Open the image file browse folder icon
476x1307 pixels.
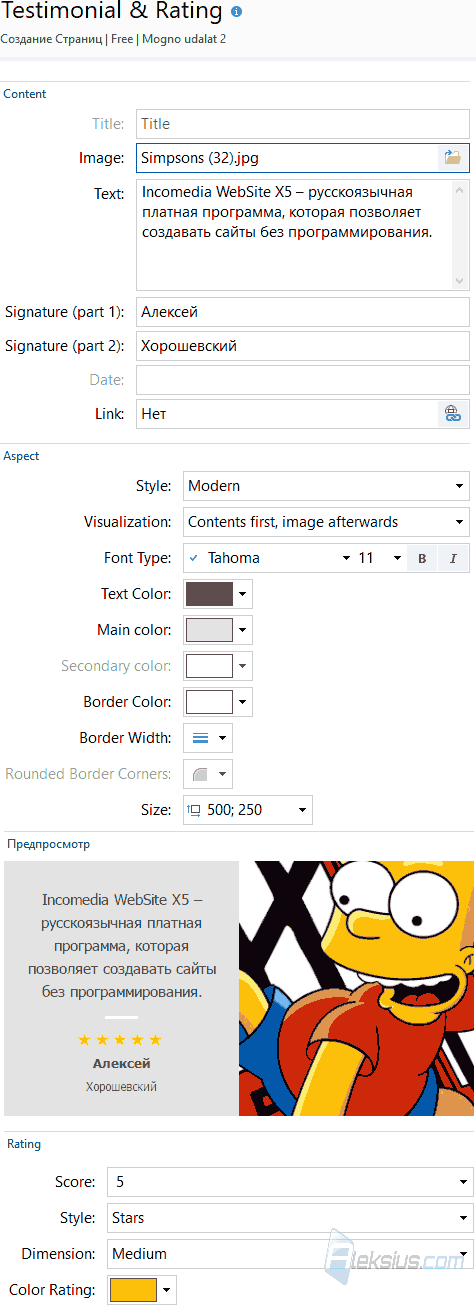[453, 158]
